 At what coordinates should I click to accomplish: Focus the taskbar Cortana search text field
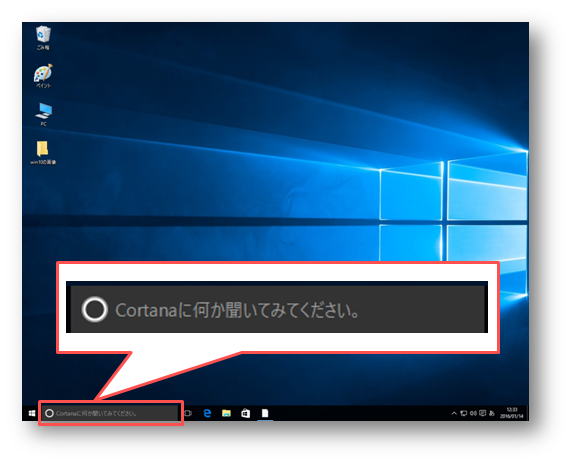(x=110, y=413)
